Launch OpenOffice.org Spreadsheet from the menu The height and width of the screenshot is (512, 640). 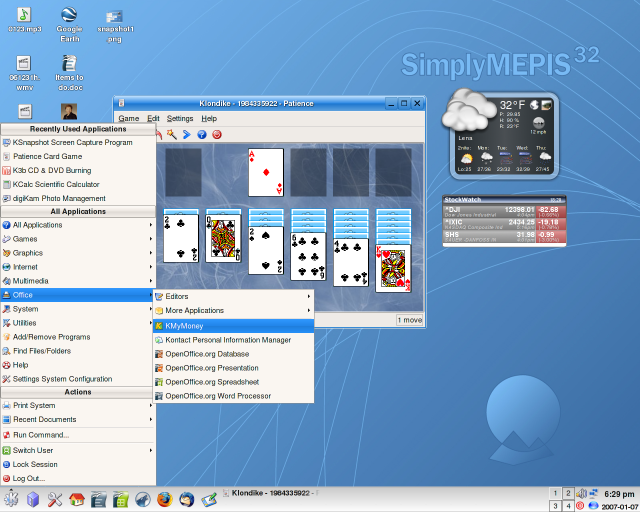click(x=233, y=382)
